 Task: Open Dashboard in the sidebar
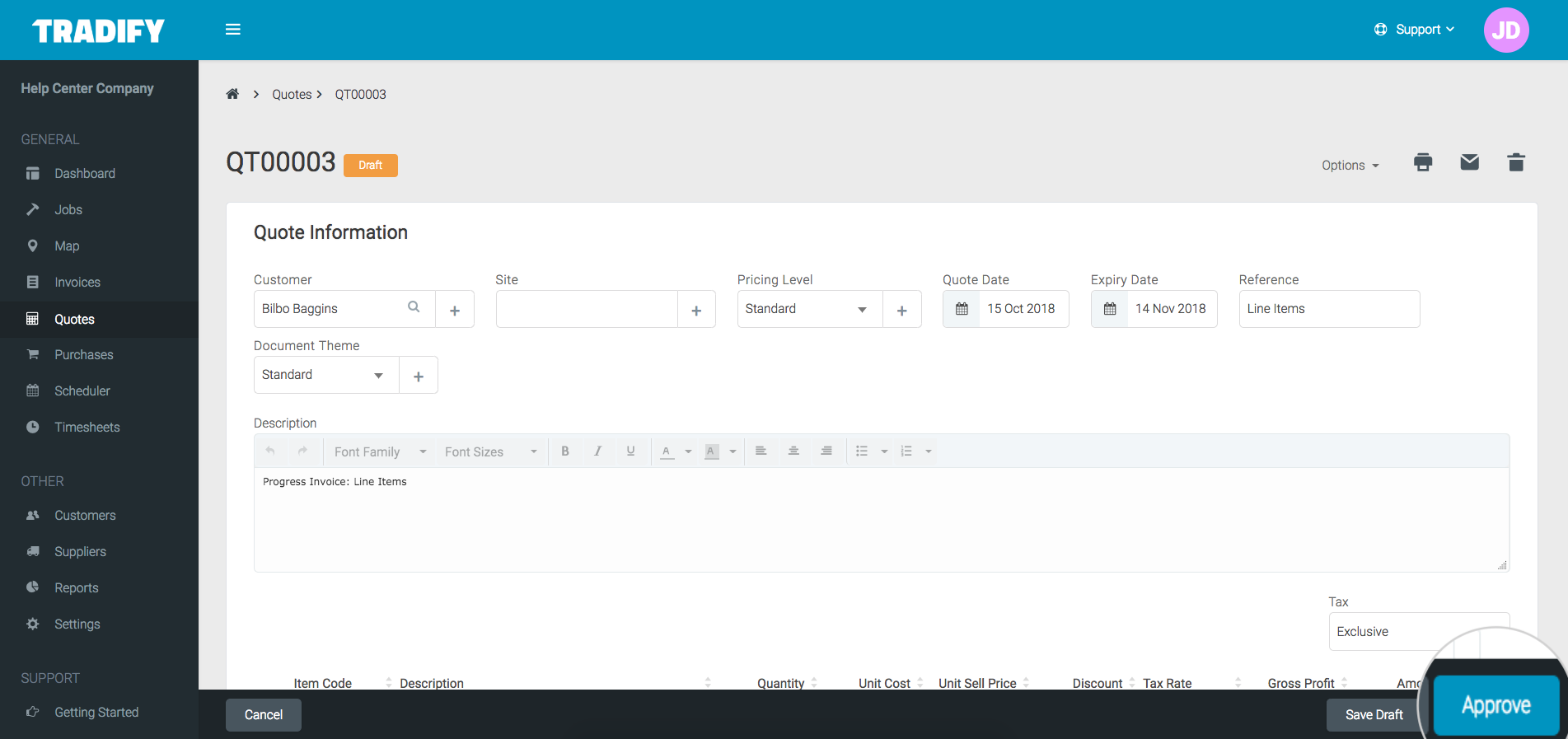(x=85, y=173)
